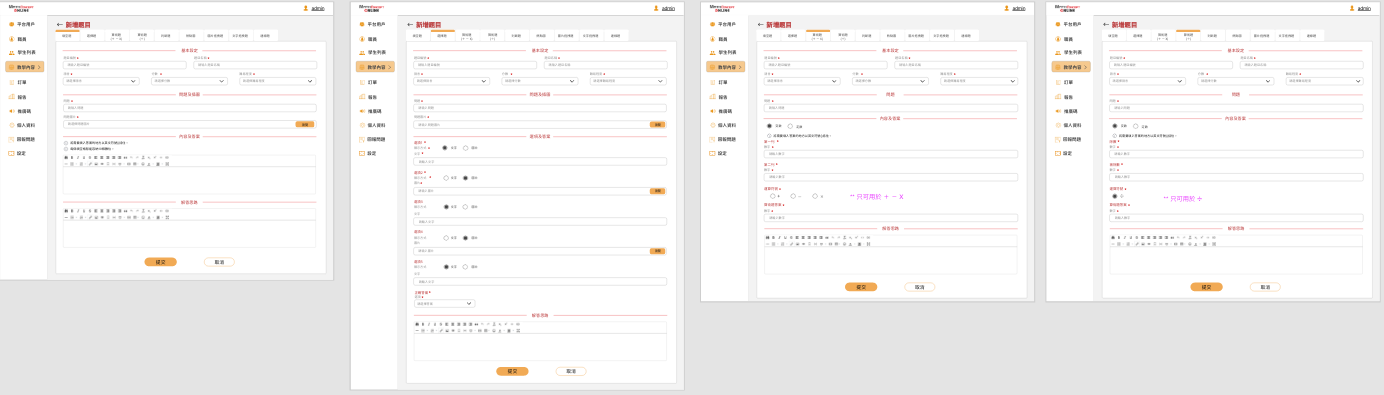Open last basic-settings dropdown in third window
The width and height of the screenshot is (1384, 395).
tap(978, 81)
